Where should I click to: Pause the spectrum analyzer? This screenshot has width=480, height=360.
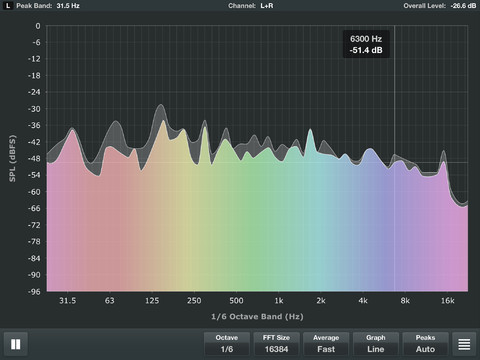click(16, 344)
